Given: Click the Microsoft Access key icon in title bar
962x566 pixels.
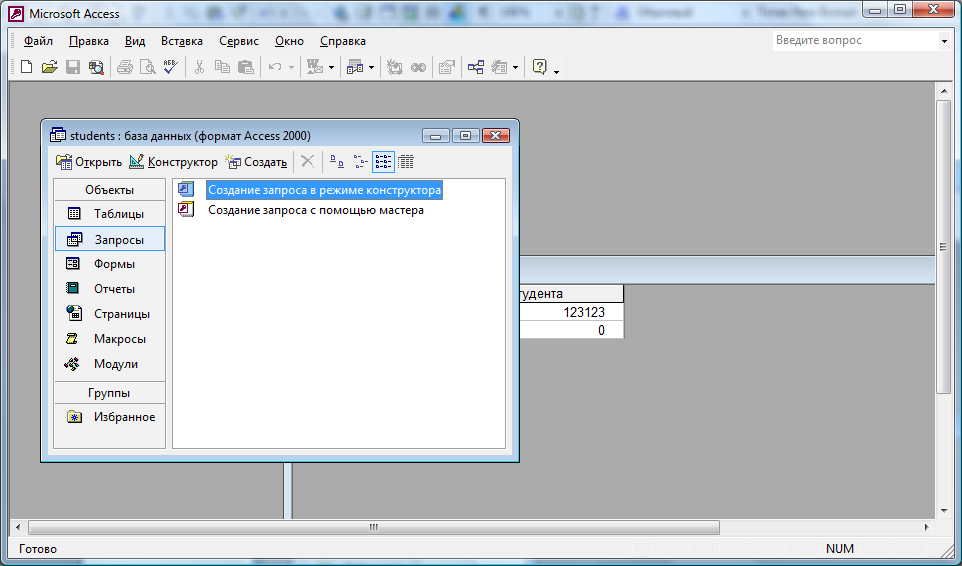Looking at the screenshot, I should pos(15,13).
